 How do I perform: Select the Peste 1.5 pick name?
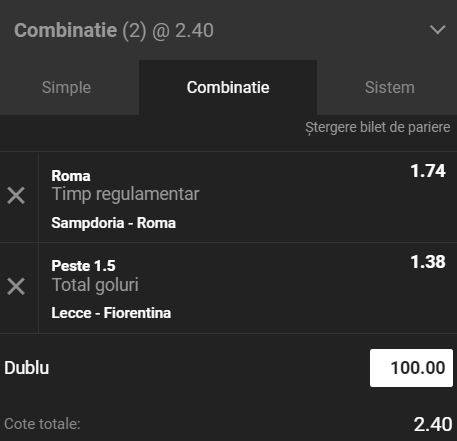pyautogui.click(x=83, y=266)
